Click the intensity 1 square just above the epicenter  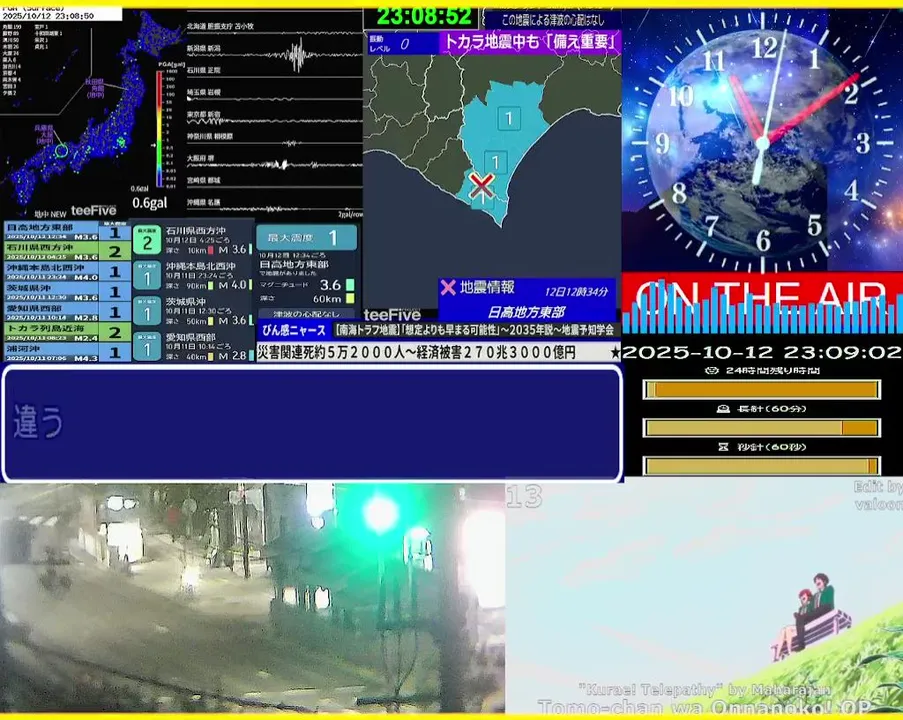tap(495, 162)
